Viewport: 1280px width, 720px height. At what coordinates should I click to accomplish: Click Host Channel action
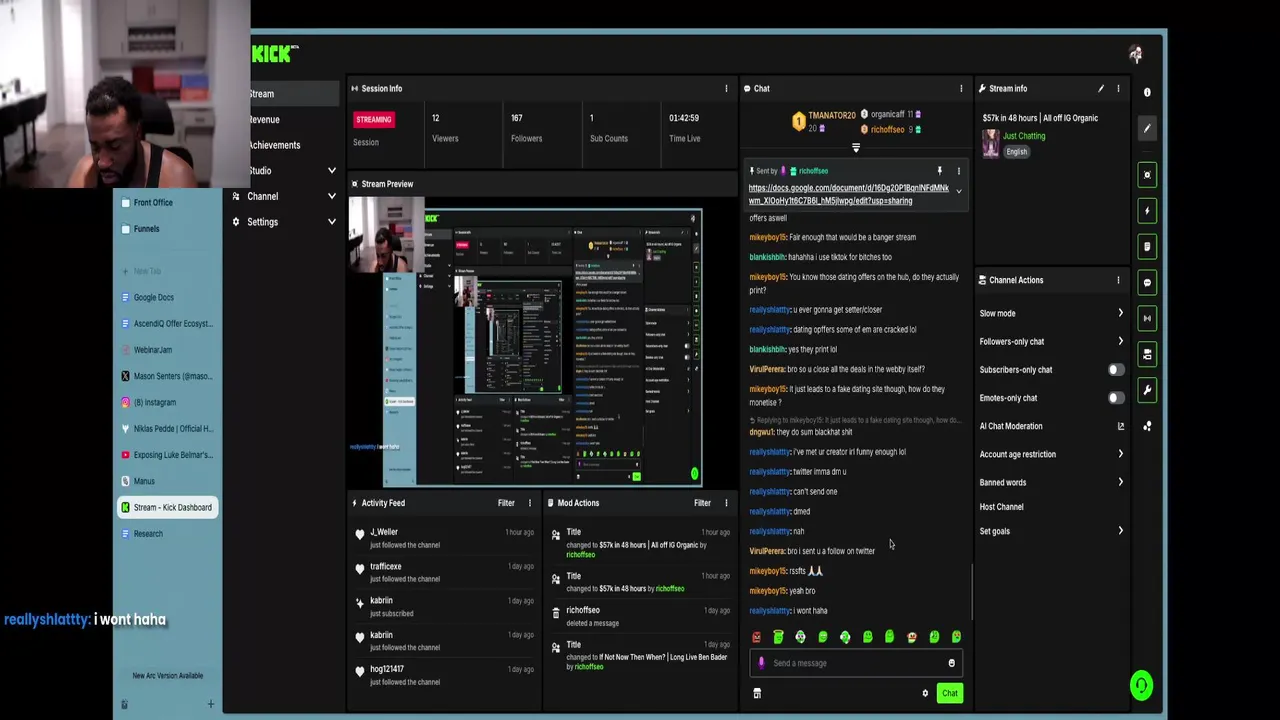(x=1002, y=507)
